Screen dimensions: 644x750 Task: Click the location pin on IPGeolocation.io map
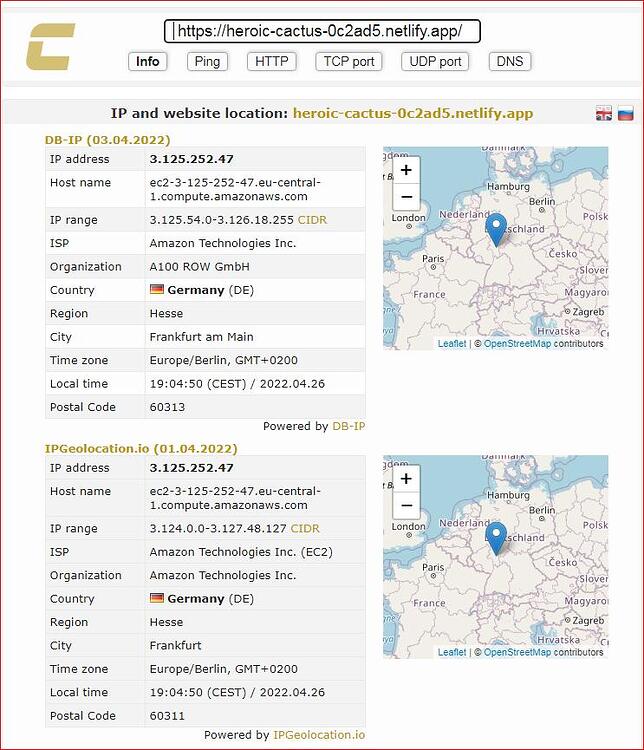click(496, 539)
